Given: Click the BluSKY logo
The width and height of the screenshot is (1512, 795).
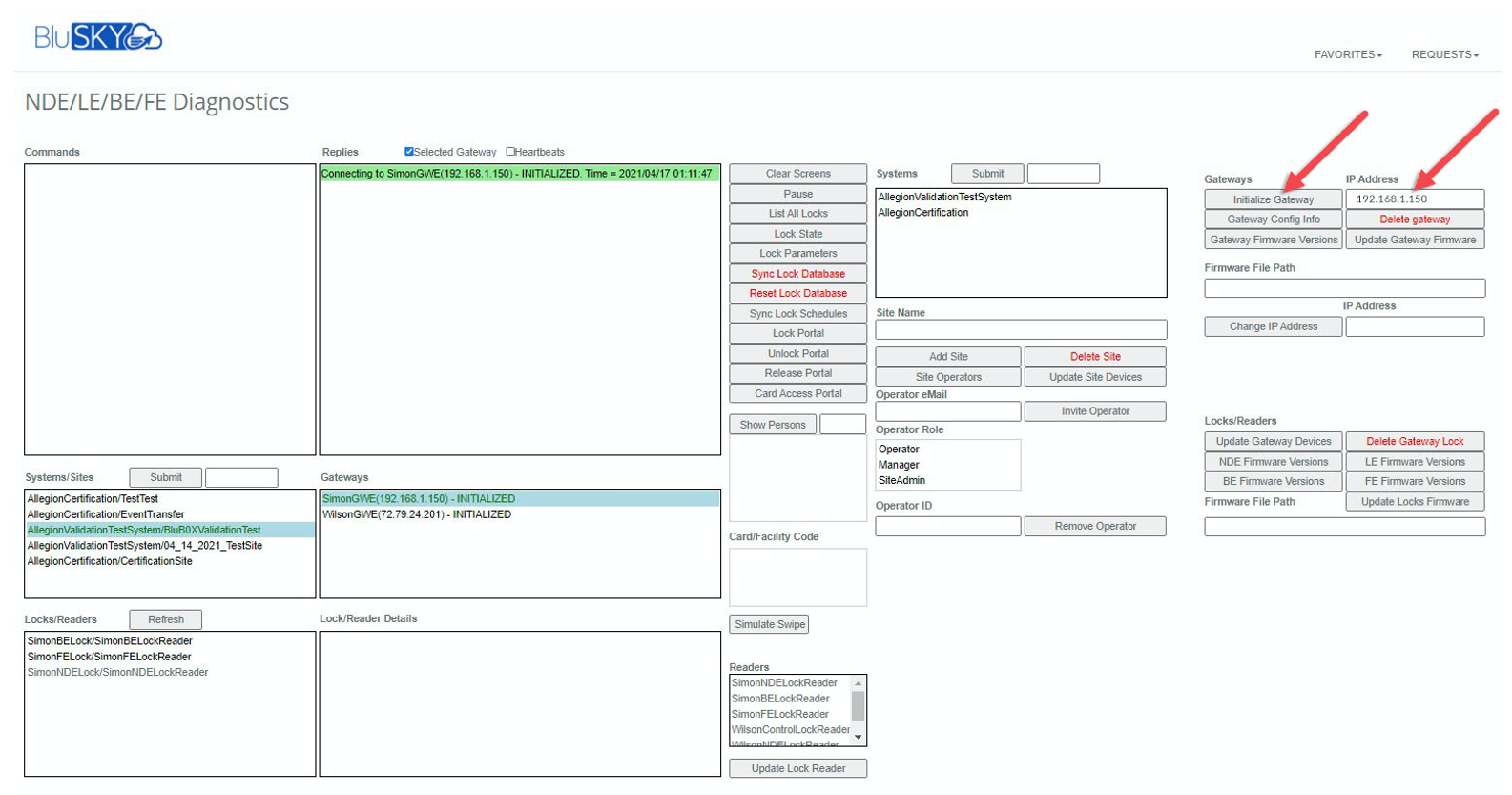Looking at the screenshot, I should click(x=97, y=37).
